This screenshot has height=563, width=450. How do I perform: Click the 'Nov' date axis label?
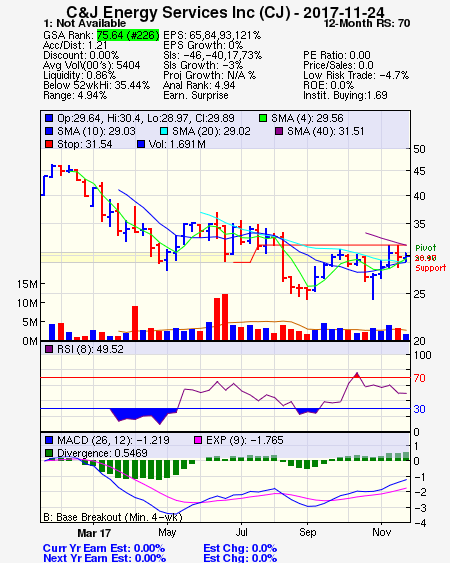(x=381, y=532)
